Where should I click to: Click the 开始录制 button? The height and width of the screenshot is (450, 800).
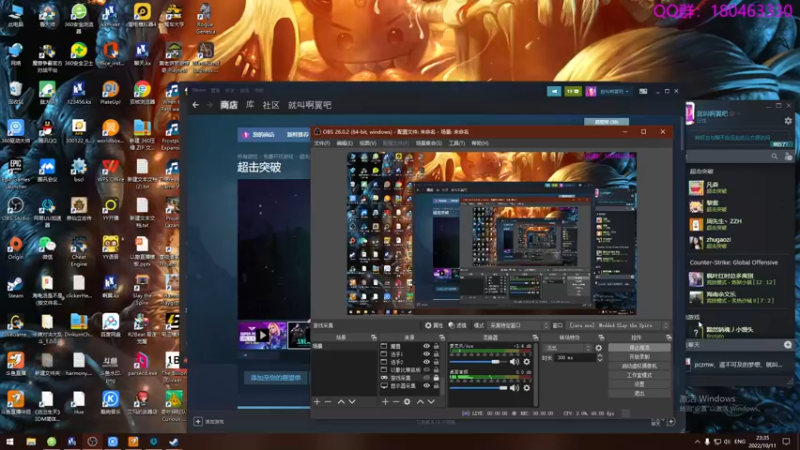coord(639,357)
